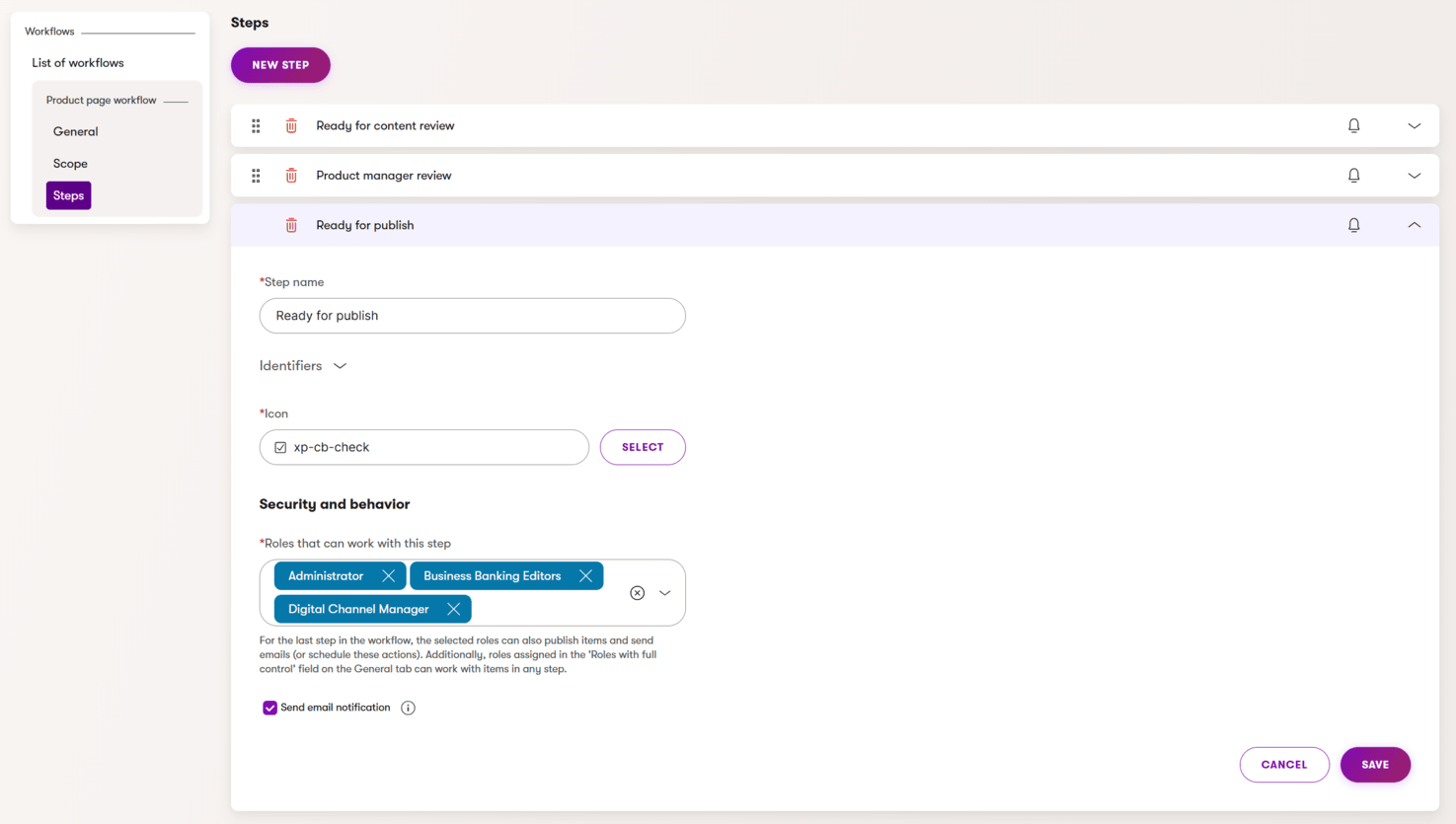Uncheck the Send email notification checkbox

[x=269, y=708]
